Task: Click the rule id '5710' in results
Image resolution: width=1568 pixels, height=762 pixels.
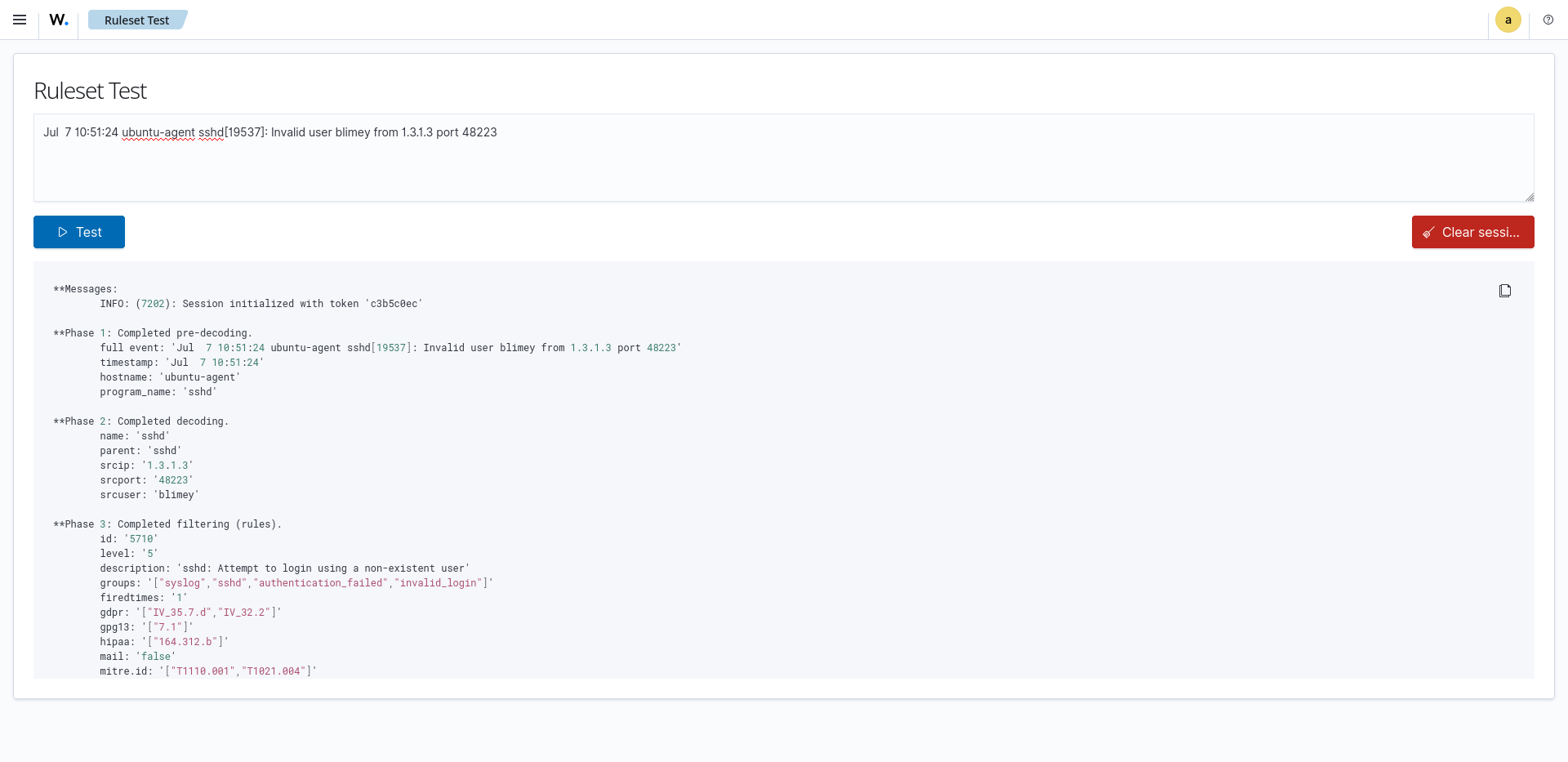Action: pos(139,539)
